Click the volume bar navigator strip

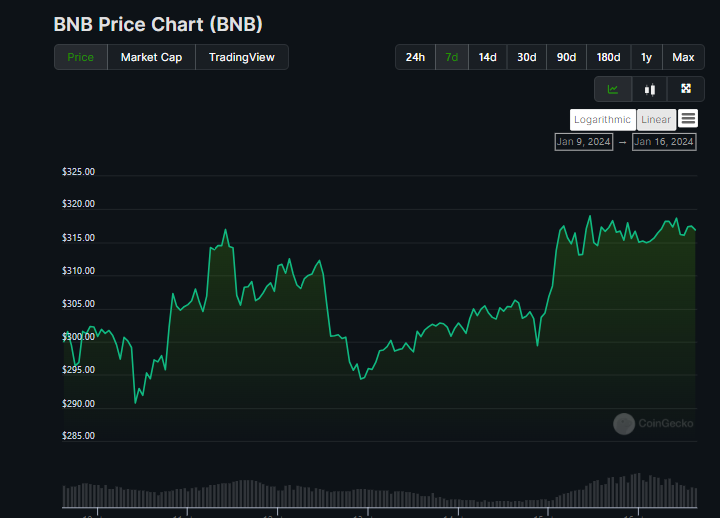tap(380, 490)
